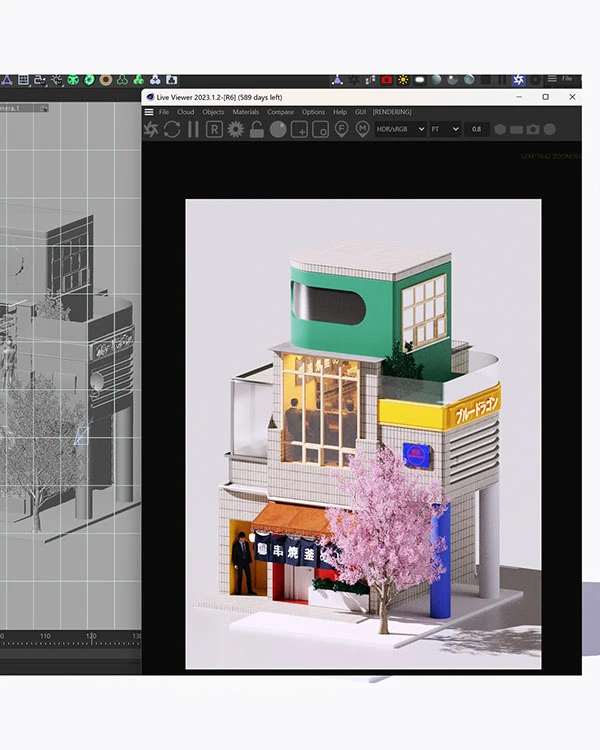The width and height of the screenshot is (600, 750).
Task: Open the Objects menu
Action: click(213, 112)
